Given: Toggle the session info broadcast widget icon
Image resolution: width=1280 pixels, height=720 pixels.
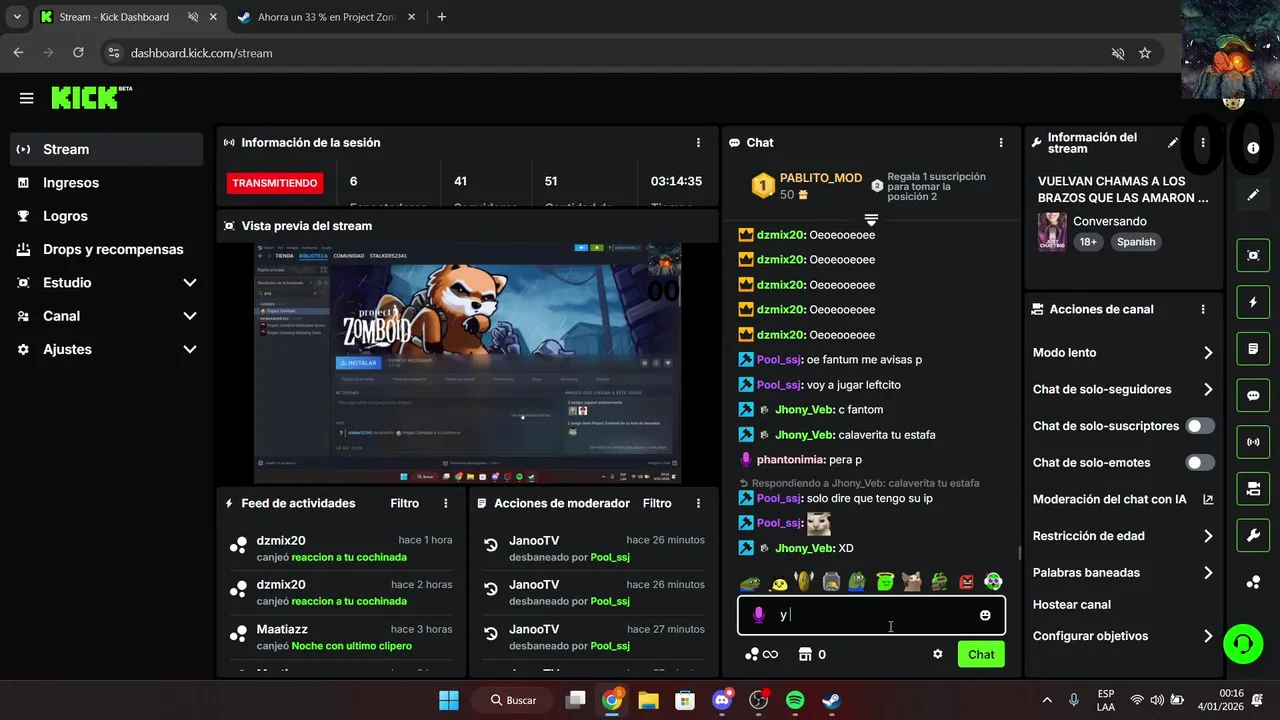Looking at the screenshot, I should point(1253,442).
